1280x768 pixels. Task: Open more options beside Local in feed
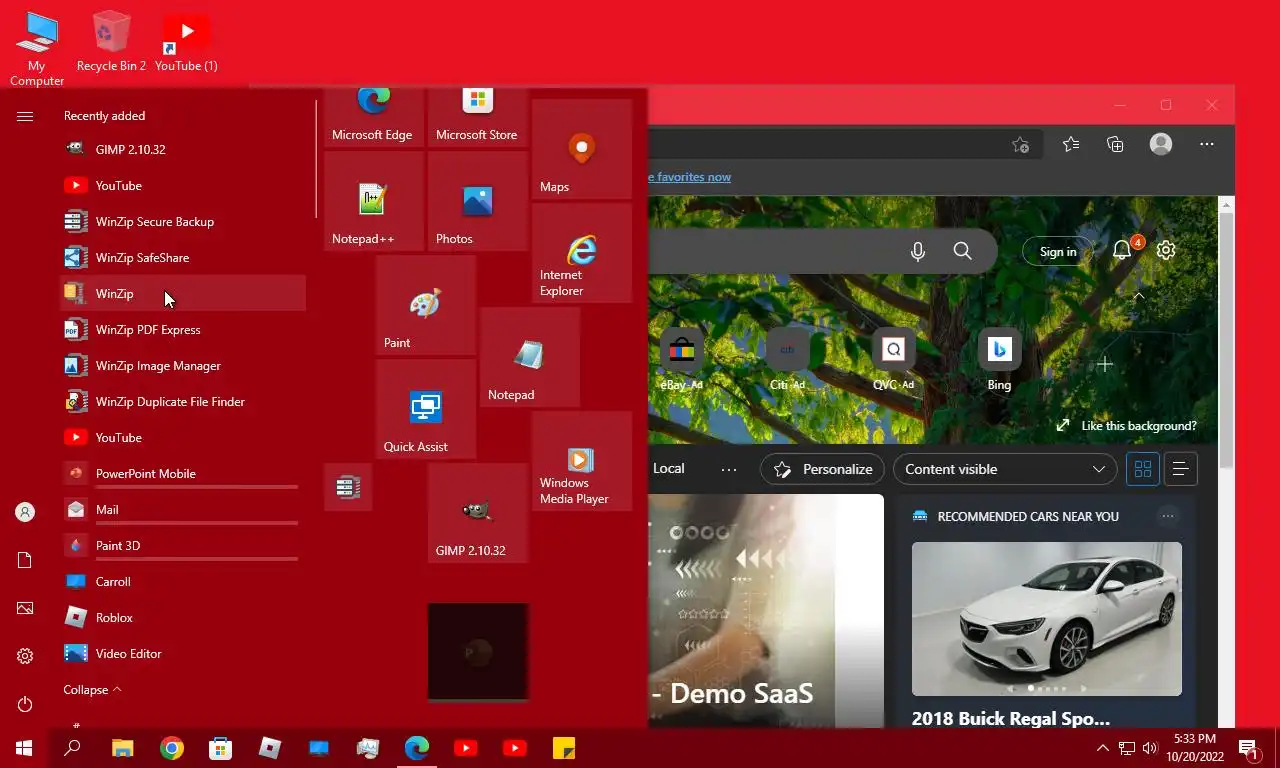[x=729, y=469]
